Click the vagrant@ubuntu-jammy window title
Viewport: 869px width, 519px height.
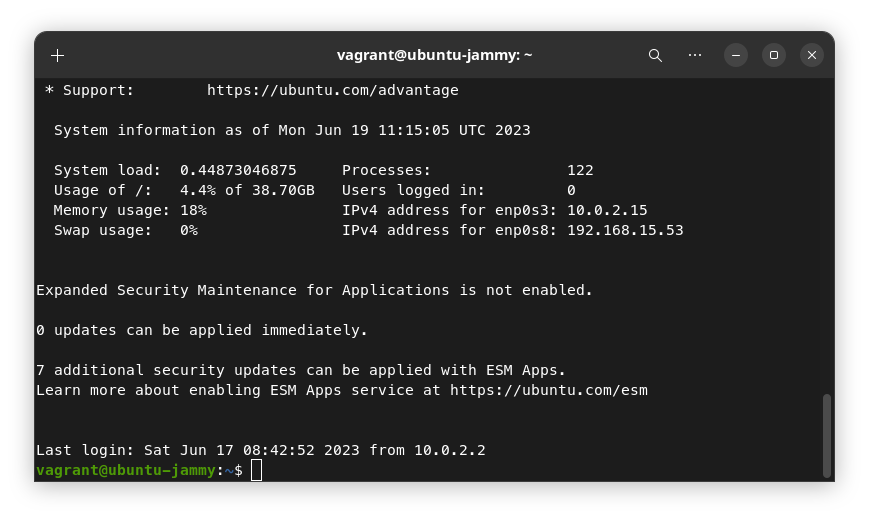pyautogui.click(x=434, y=55)
